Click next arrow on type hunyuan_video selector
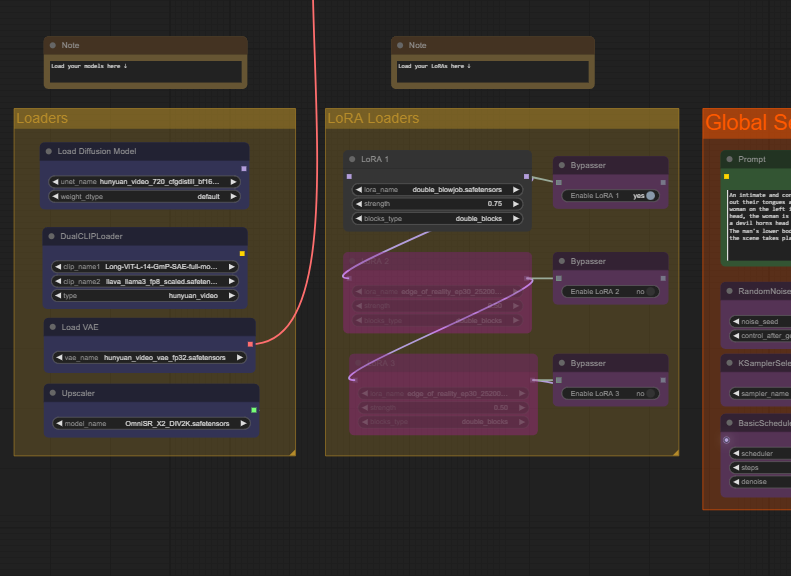The height and width of the screenshot is (576, 791). 232,296
